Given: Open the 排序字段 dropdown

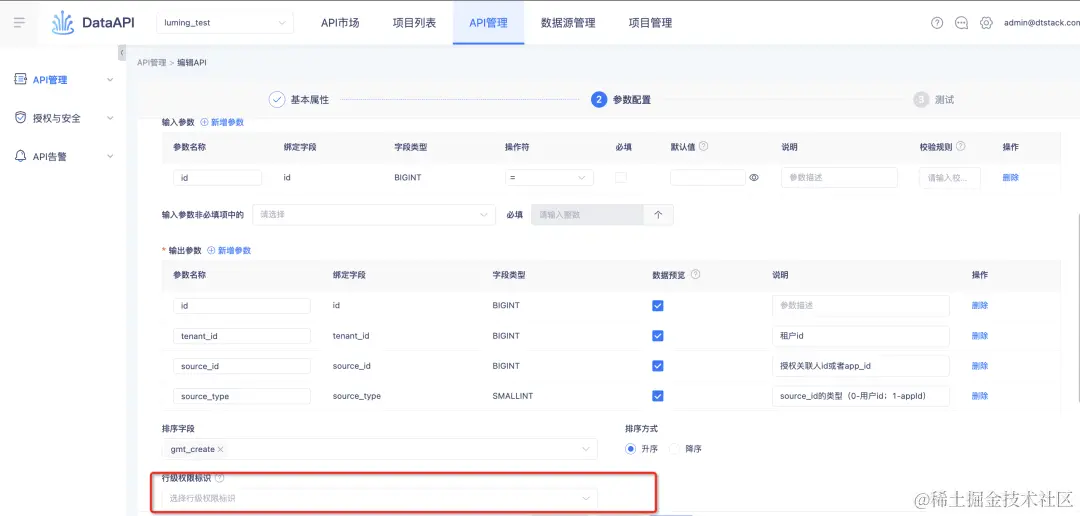Looking at the screenshot, I should point(380,449).
